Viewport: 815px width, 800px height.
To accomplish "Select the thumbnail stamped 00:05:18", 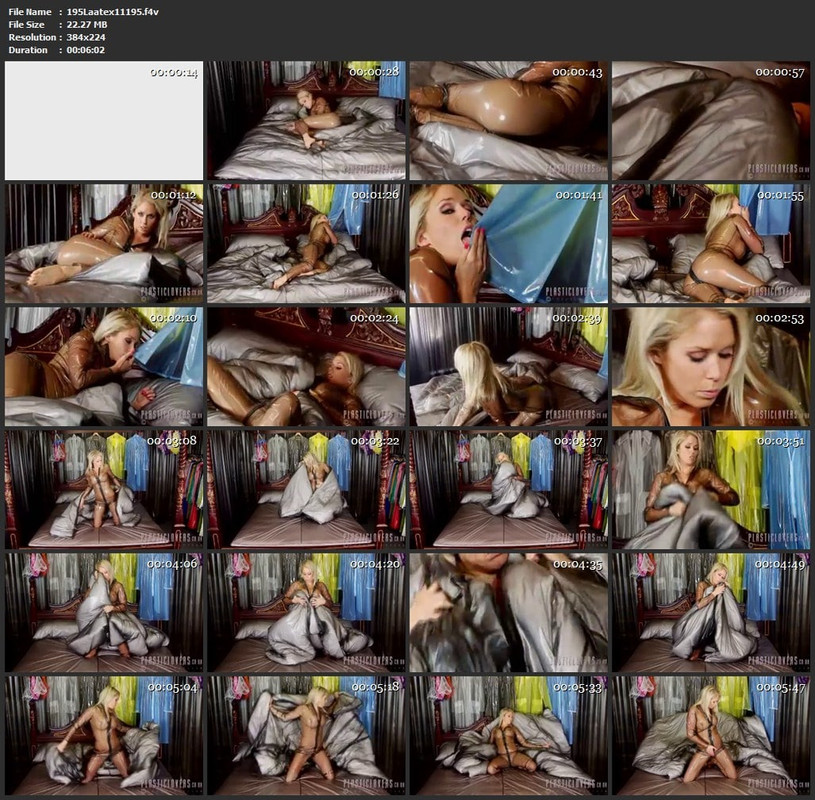I will [x=307, y=736].
